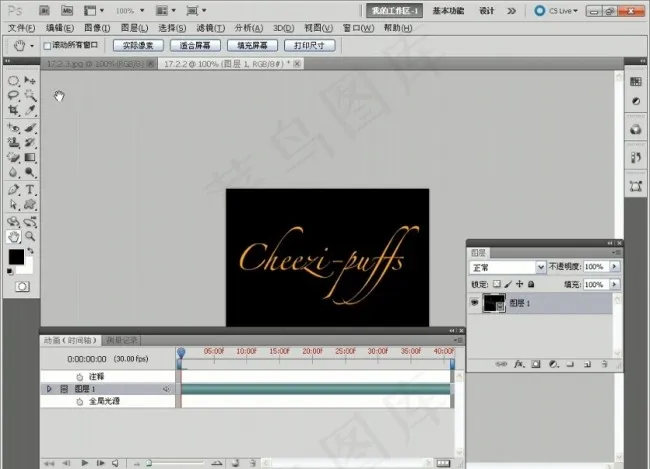Open blend mode 正常 dropdown
This screenshot has width=650, height=469.
pos(540,267)
